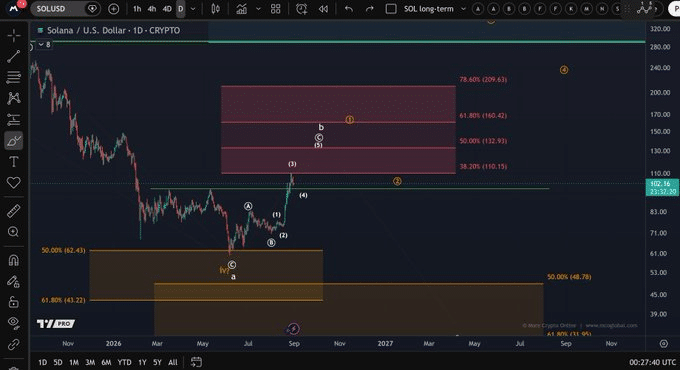Open symbol search for SOLUSD
The image size is (680, 370).
tap(51, 9)
